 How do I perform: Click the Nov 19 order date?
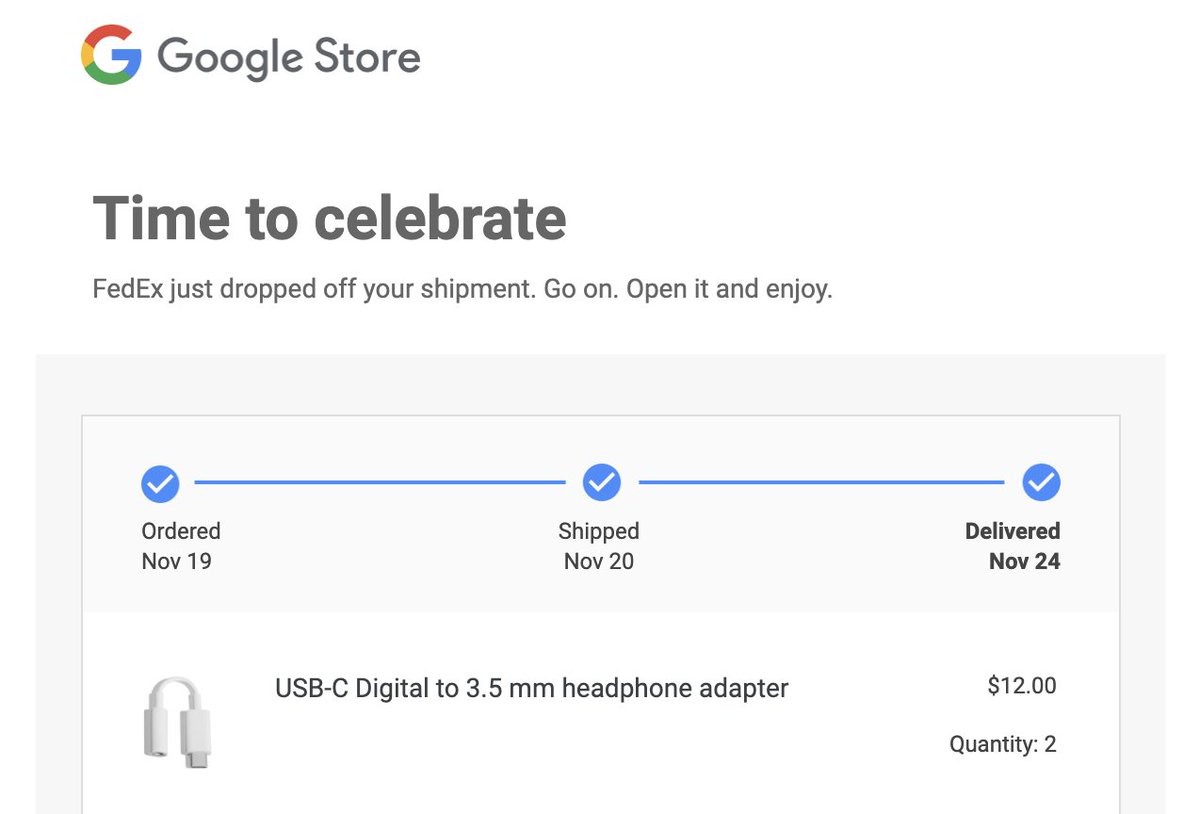tap(177, 561)
